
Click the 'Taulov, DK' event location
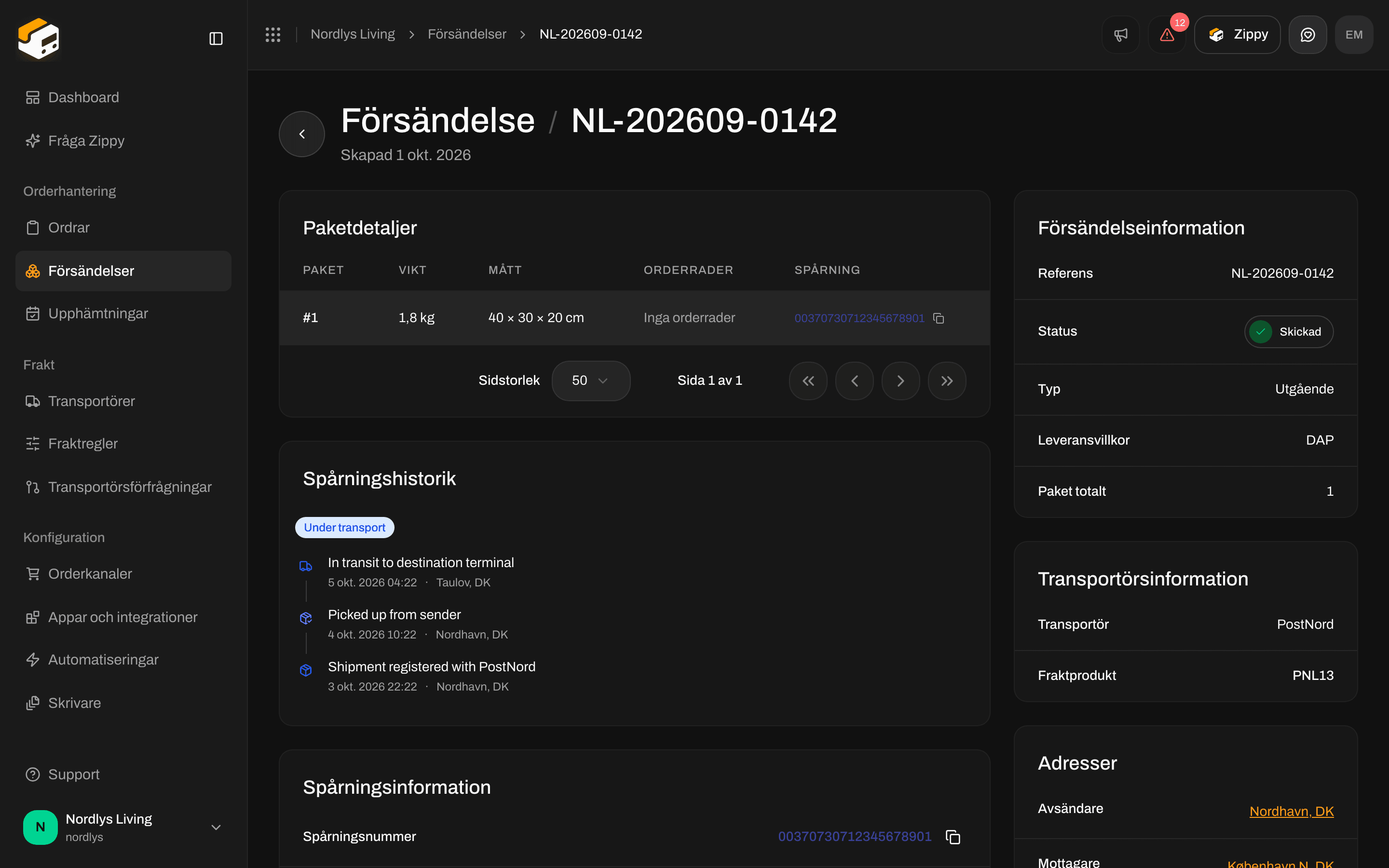463,583
